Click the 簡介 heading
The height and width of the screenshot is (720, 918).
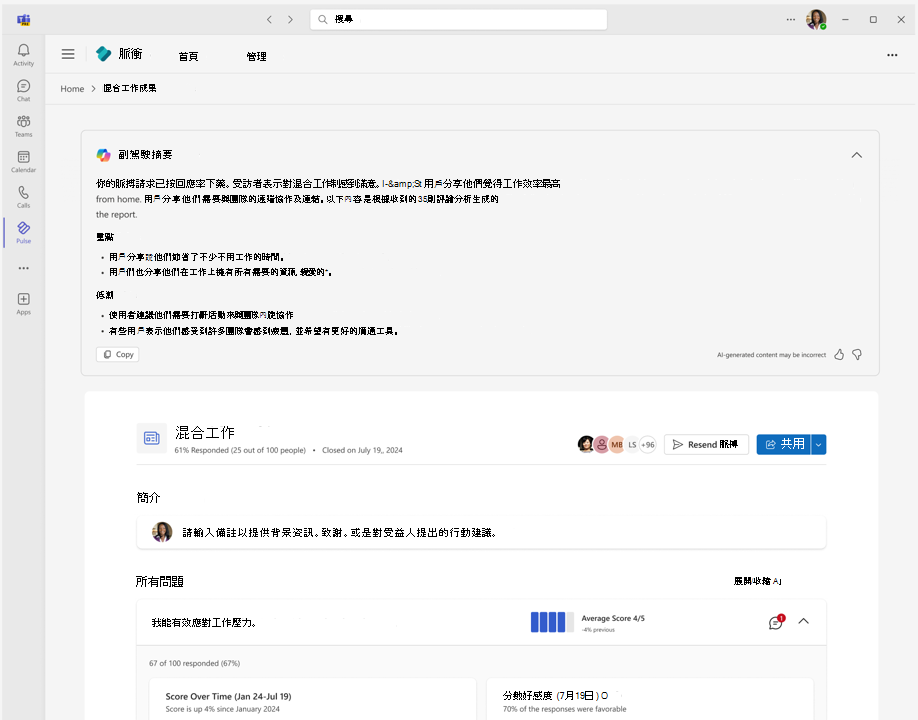click(x=148, y=498)
